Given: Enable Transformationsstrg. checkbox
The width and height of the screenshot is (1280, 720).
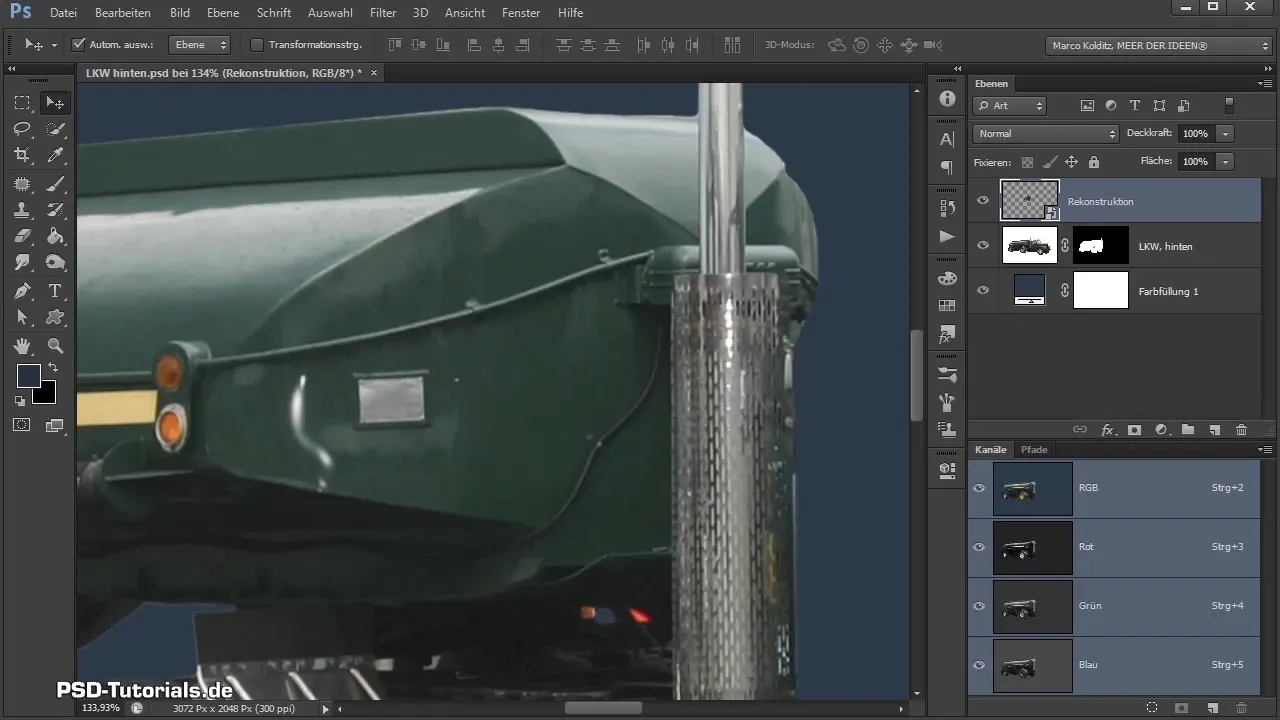Looking at the screenshot, I should pyautogui.click(x=257, y=44).
